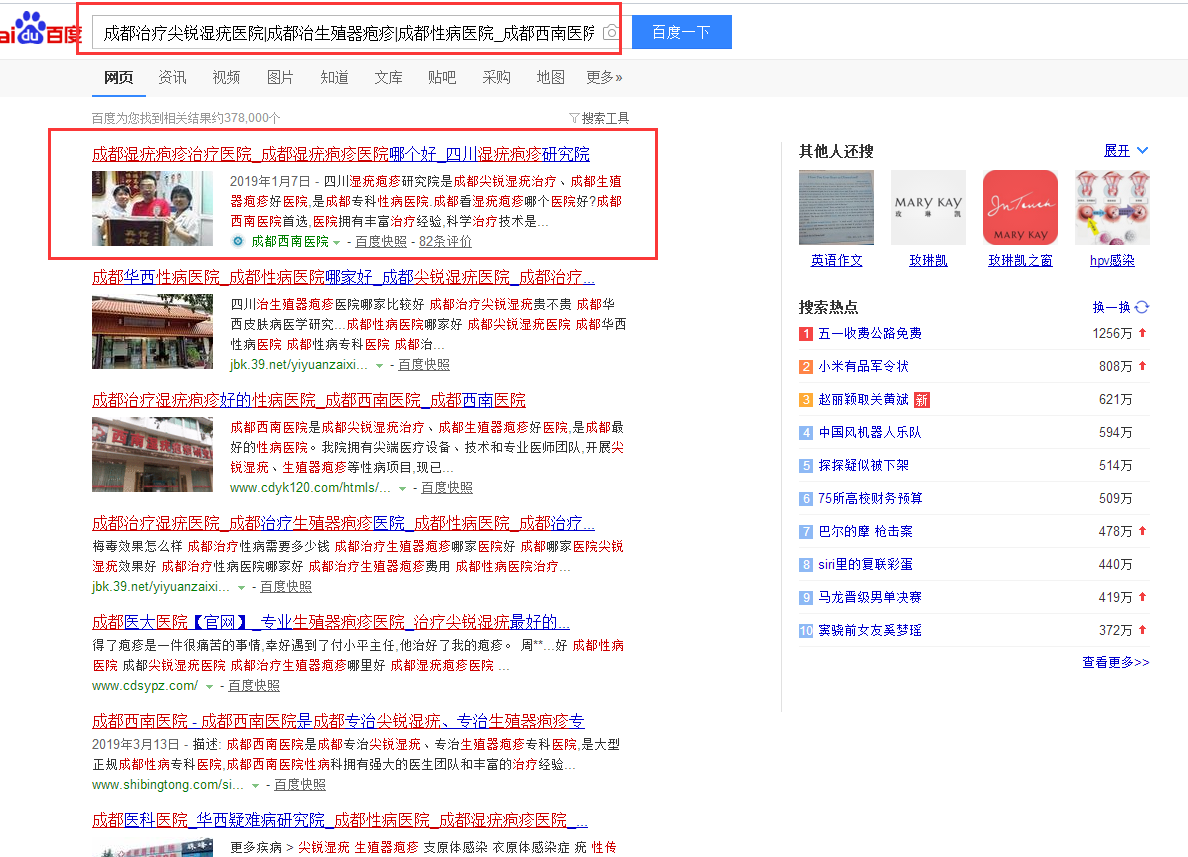The image size is (1188, 857).
Task: Open the 更多» menu
Action: click(x=604, y=77)
